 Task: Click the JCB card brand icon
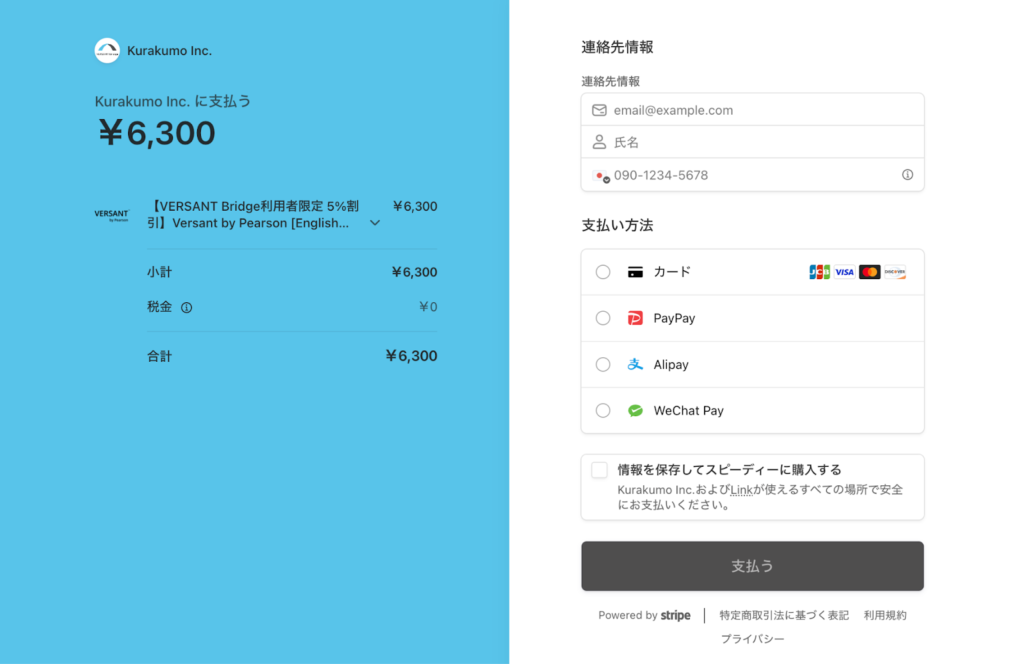[819, 272]
